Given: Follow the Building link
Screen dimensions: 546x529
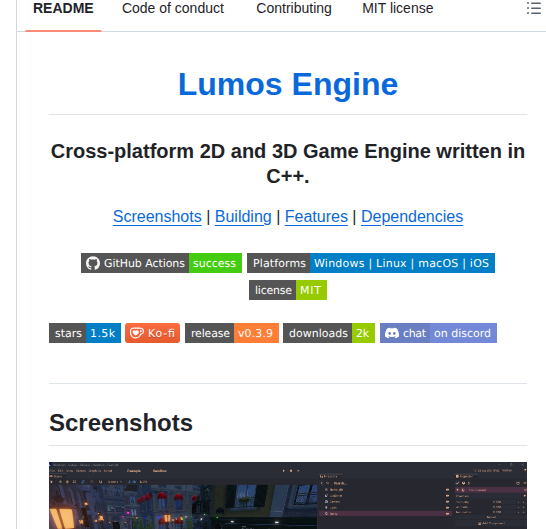Looking at the screenshot, I should tap(243, 217).
